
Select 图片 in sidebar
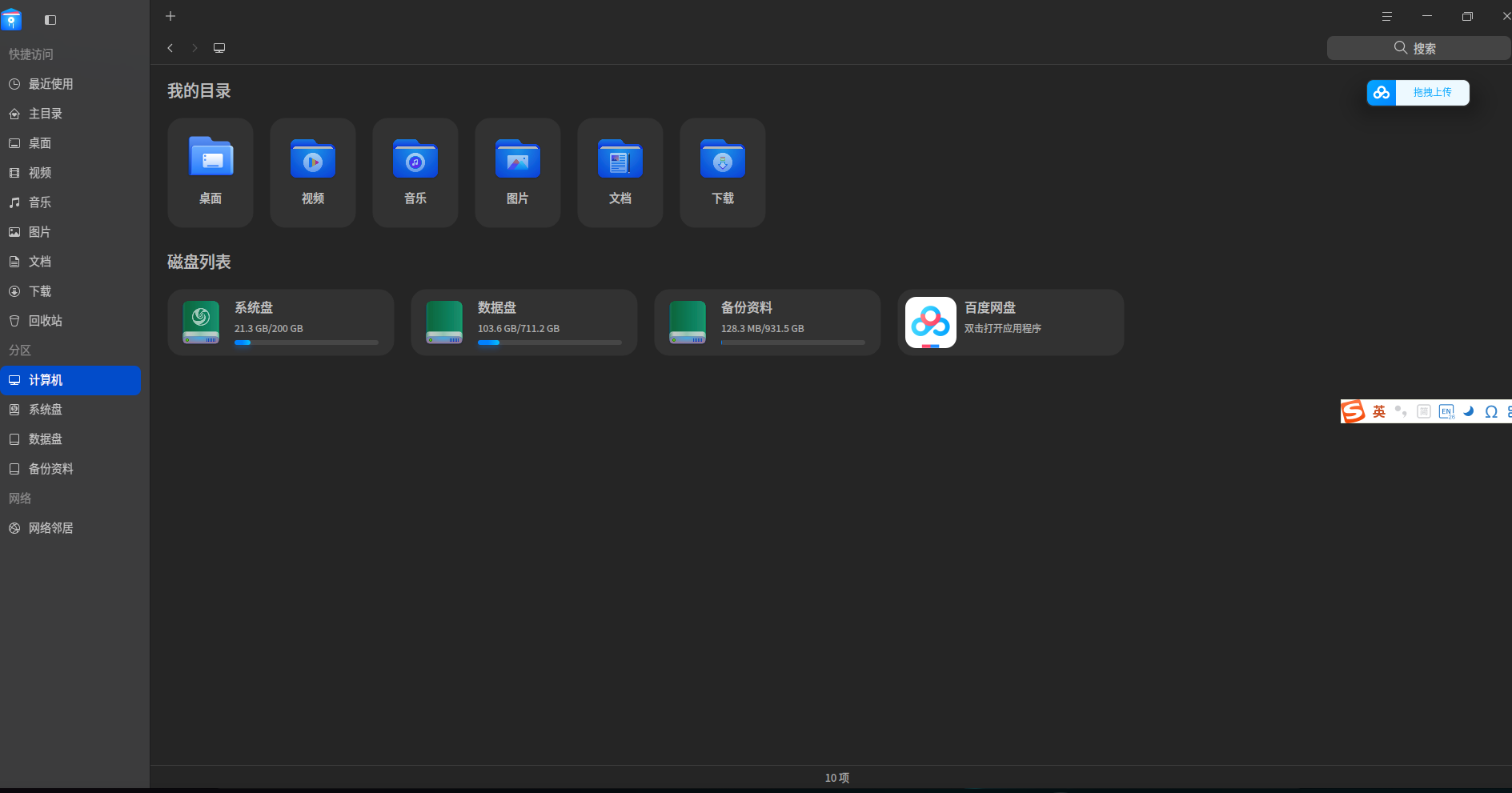click(70, 232)
